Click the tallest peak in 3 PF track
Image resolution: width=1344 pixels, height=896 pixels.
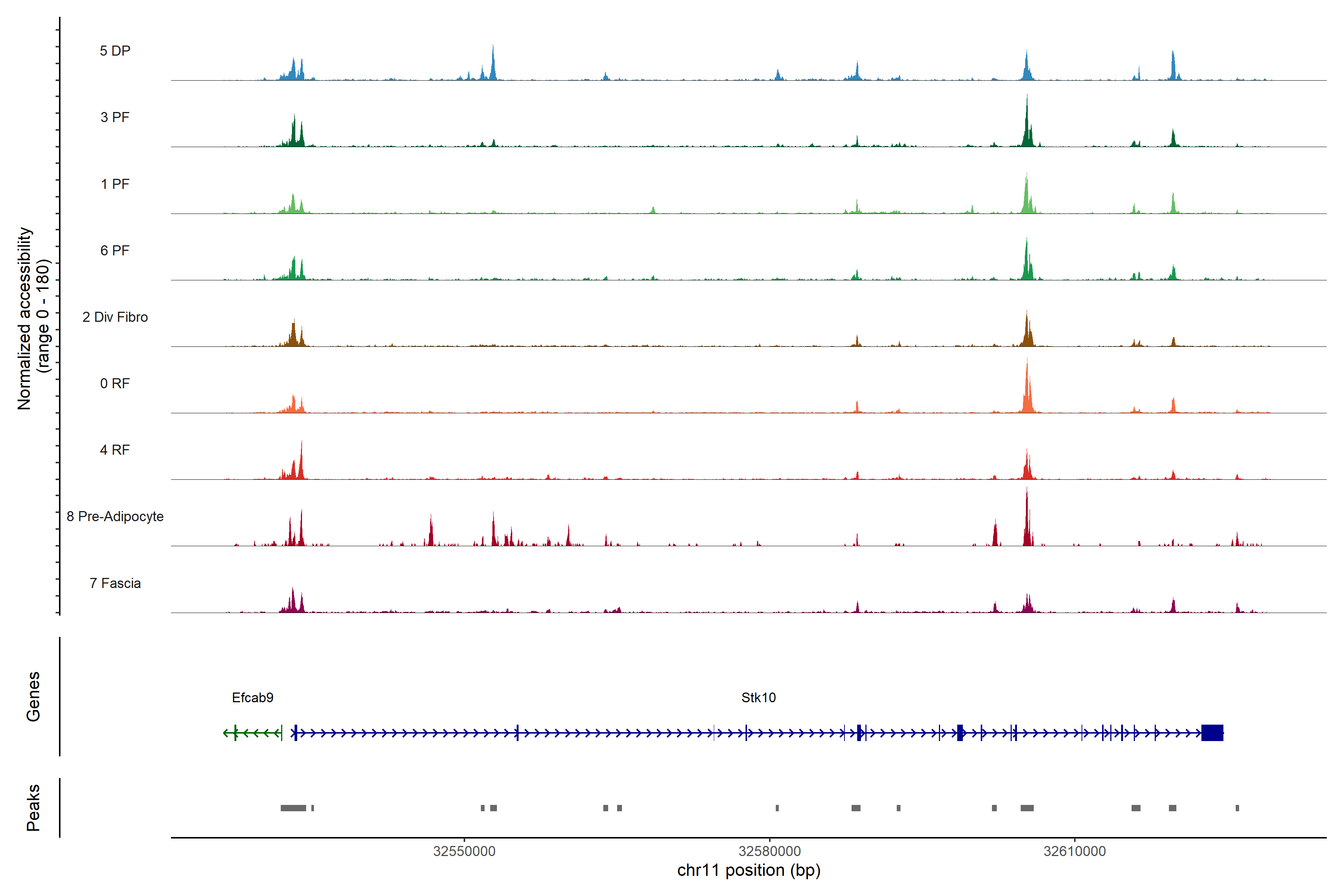tap(1027, 123)
